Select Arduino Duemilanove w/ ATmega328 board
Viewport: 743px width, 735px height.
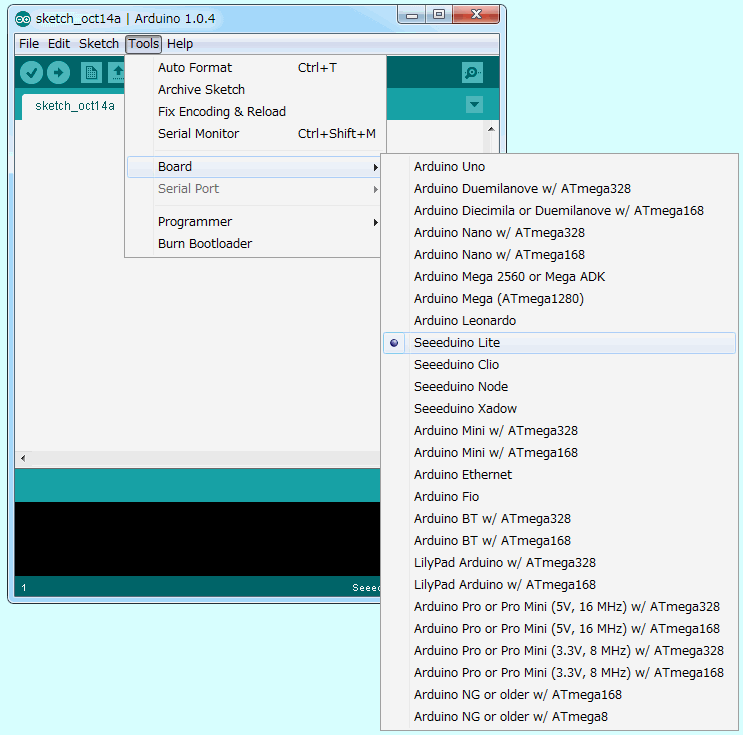tap(559, 189)
